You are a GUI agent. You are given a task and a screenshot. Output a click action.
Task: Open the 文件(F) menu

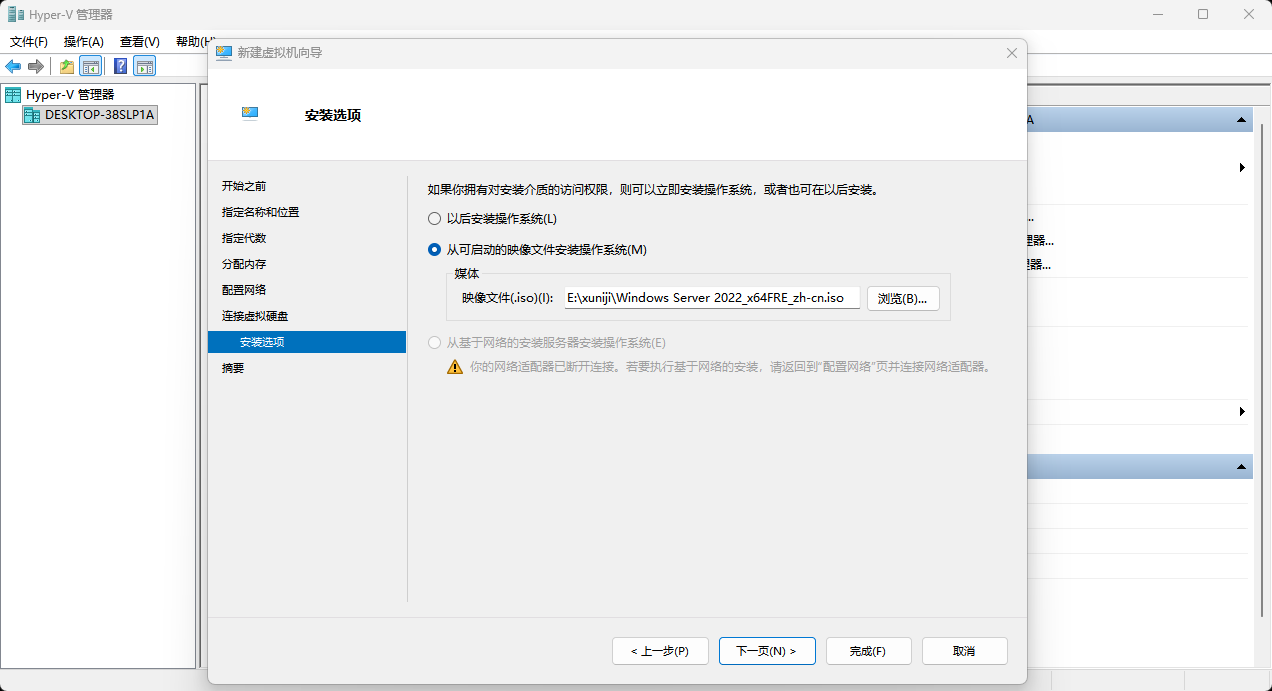point(29,42)
